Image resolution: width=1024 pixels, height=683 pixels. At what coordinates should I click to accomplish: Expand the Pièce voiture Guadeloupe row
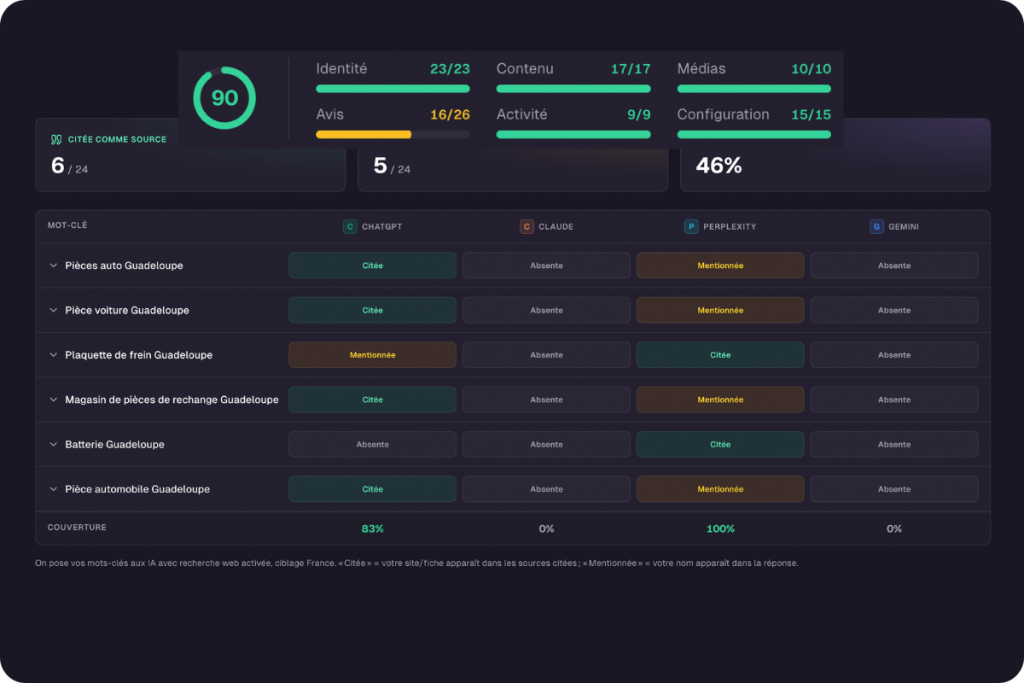53,310
